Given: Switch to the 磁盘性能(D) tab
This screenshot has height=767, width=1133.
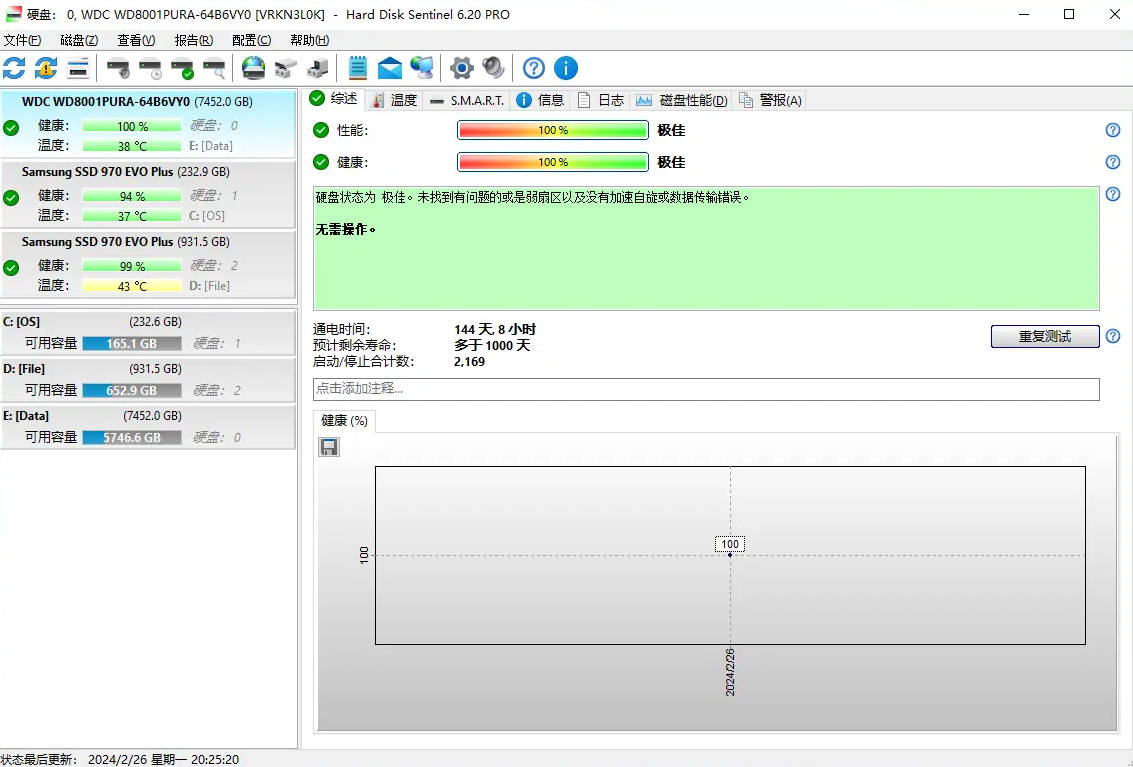Looking at the screenshot, I should coord(681,100).
